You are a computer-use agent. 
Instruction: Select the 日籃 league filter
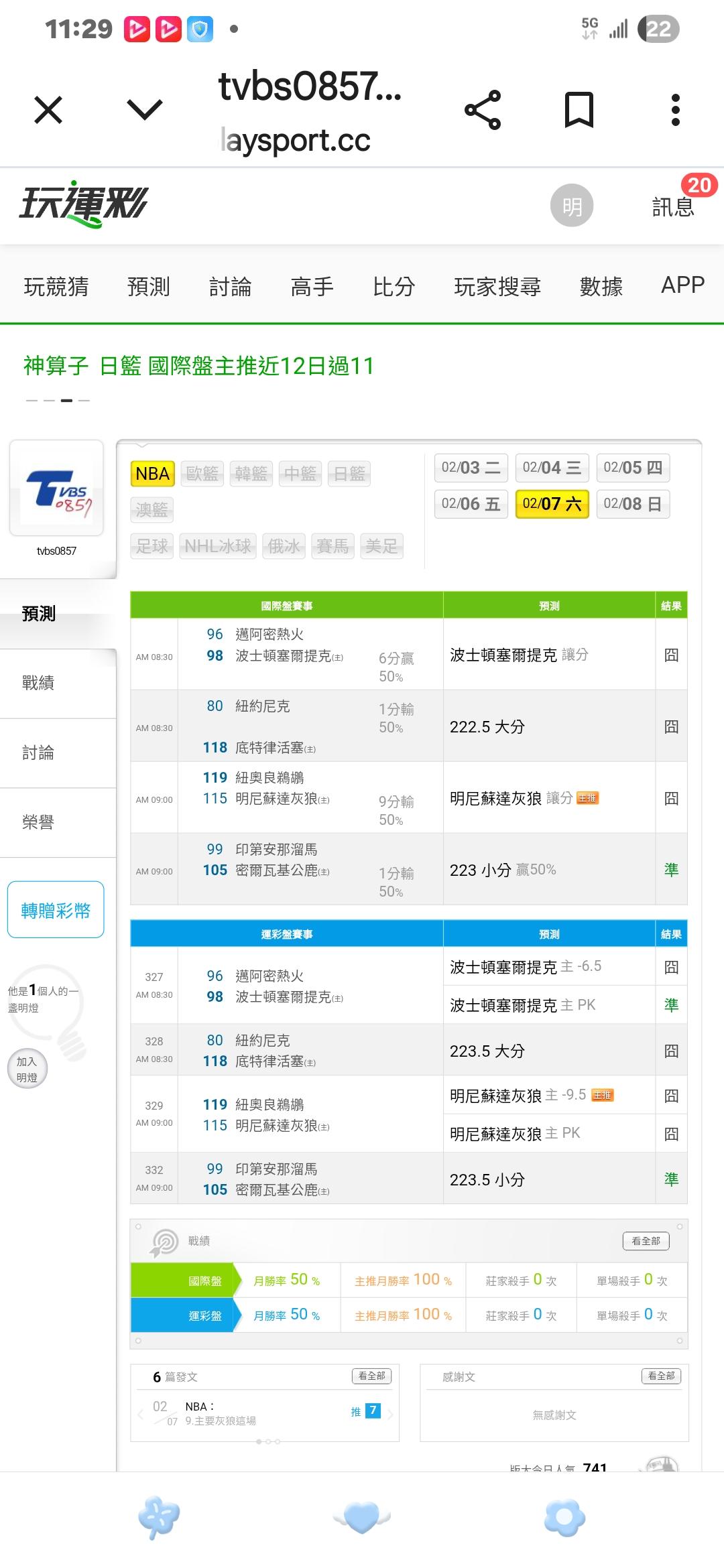pos(349,474)
